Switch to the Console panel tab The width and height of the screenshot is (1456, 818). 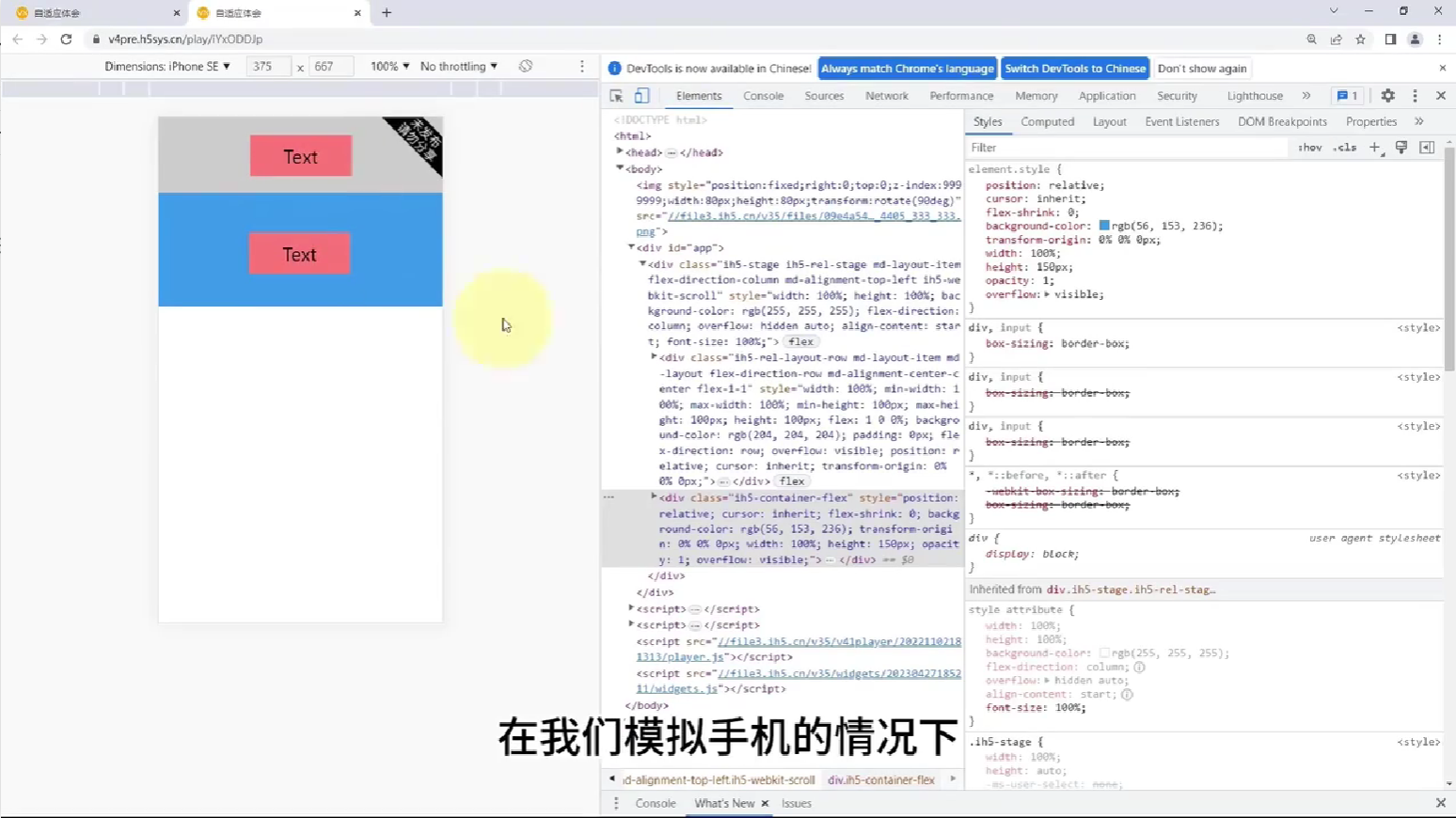(x=763, y=96)
